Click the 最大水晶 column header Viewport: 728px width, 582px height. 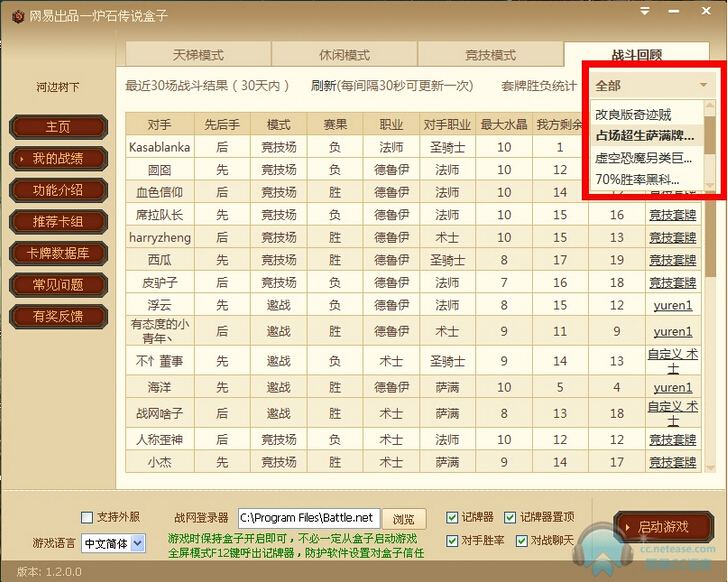coord(504,124)
